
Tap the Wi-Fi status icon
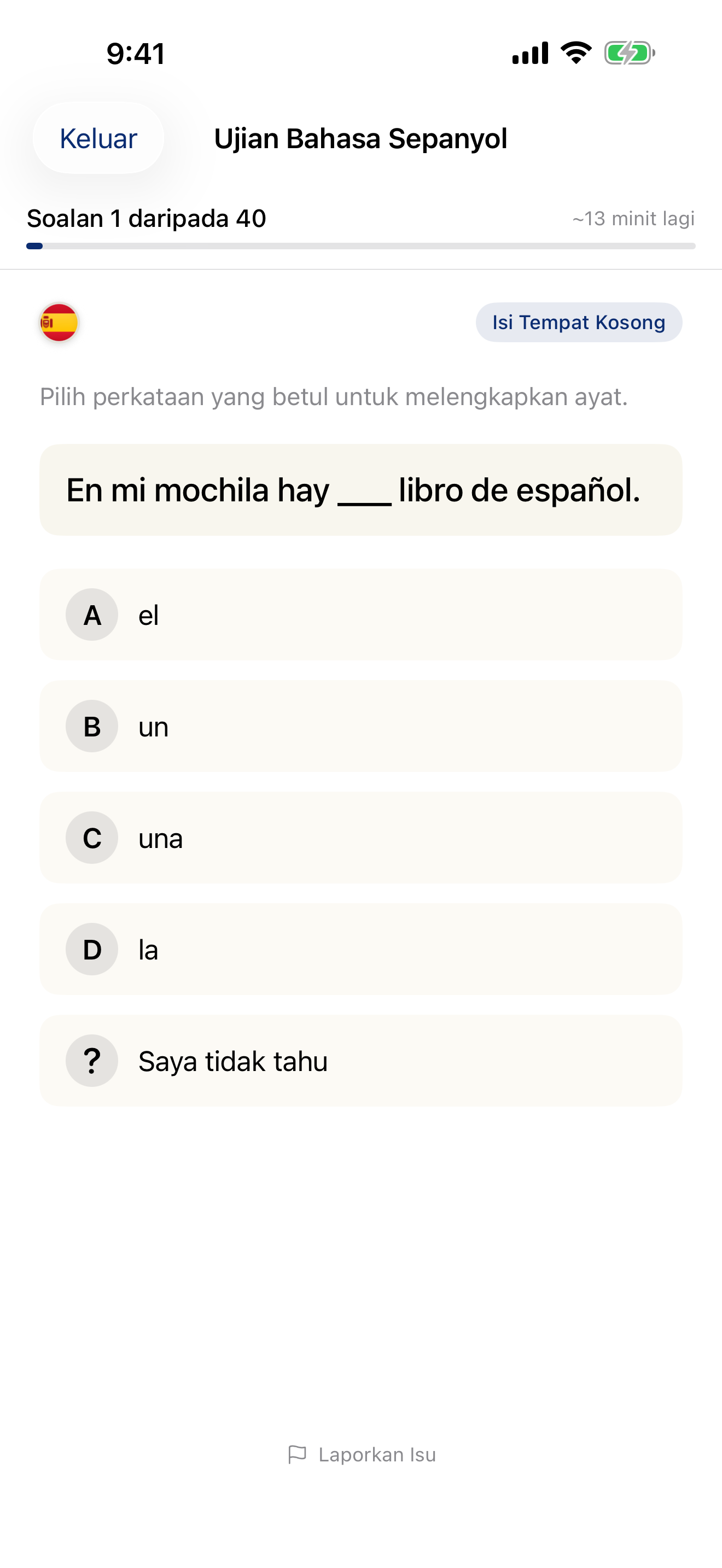[x=576, y=53]
